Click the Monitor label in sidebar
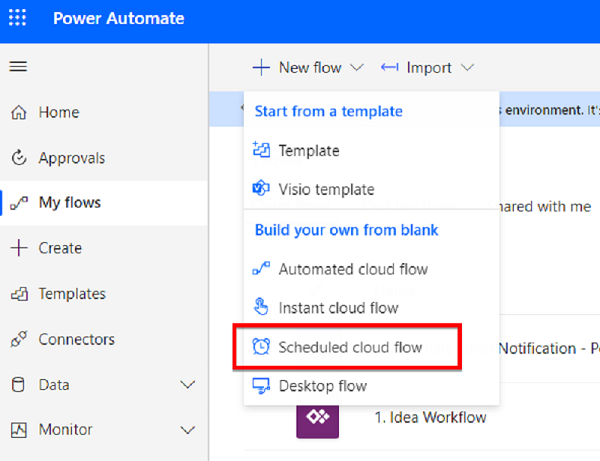Viewport: 600px width, 461px height. point(65,430)
